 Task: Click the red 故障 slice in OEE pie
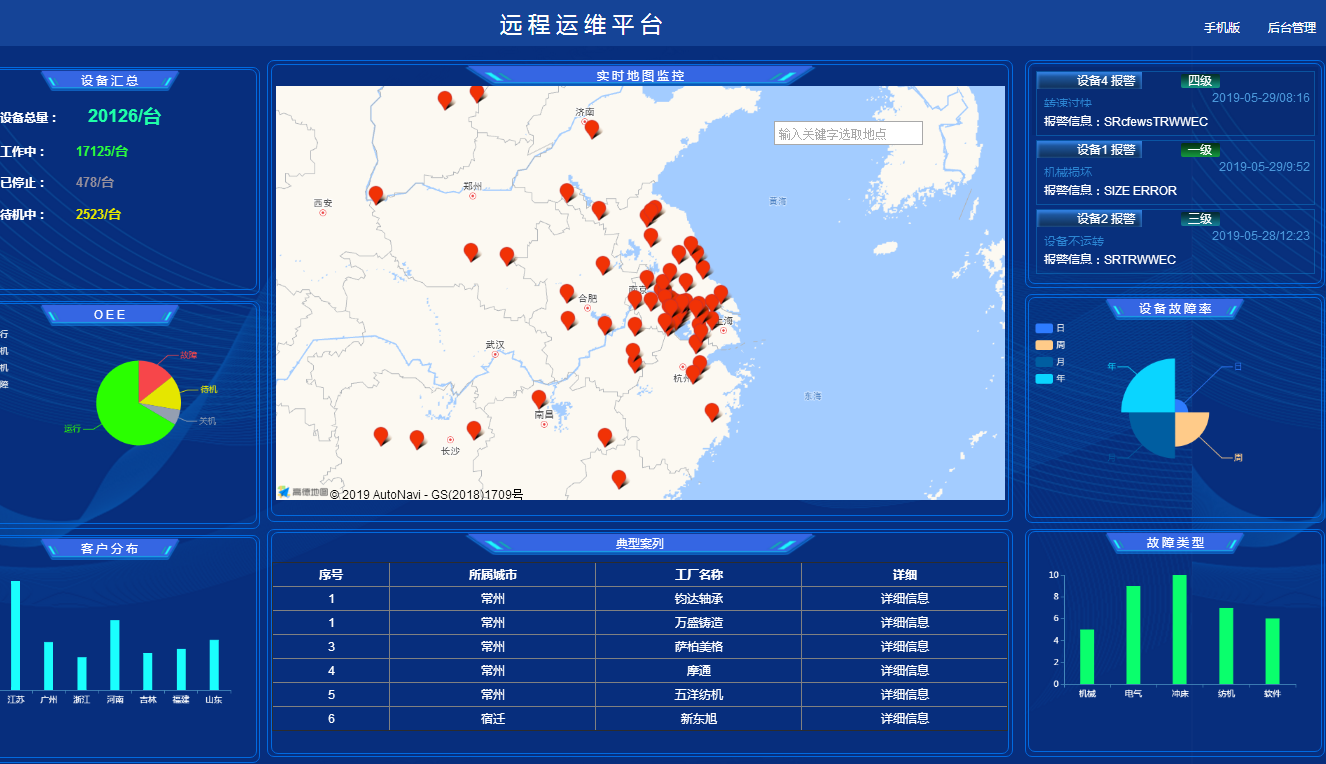point(153,378)
